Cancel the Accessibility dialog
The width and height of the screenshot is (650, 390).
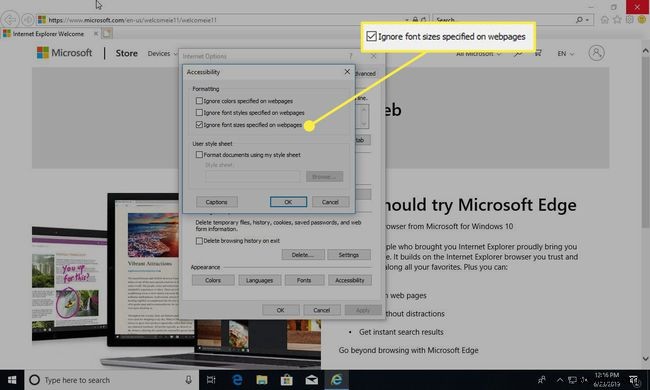pyautogui.click(x=330, y=202)
